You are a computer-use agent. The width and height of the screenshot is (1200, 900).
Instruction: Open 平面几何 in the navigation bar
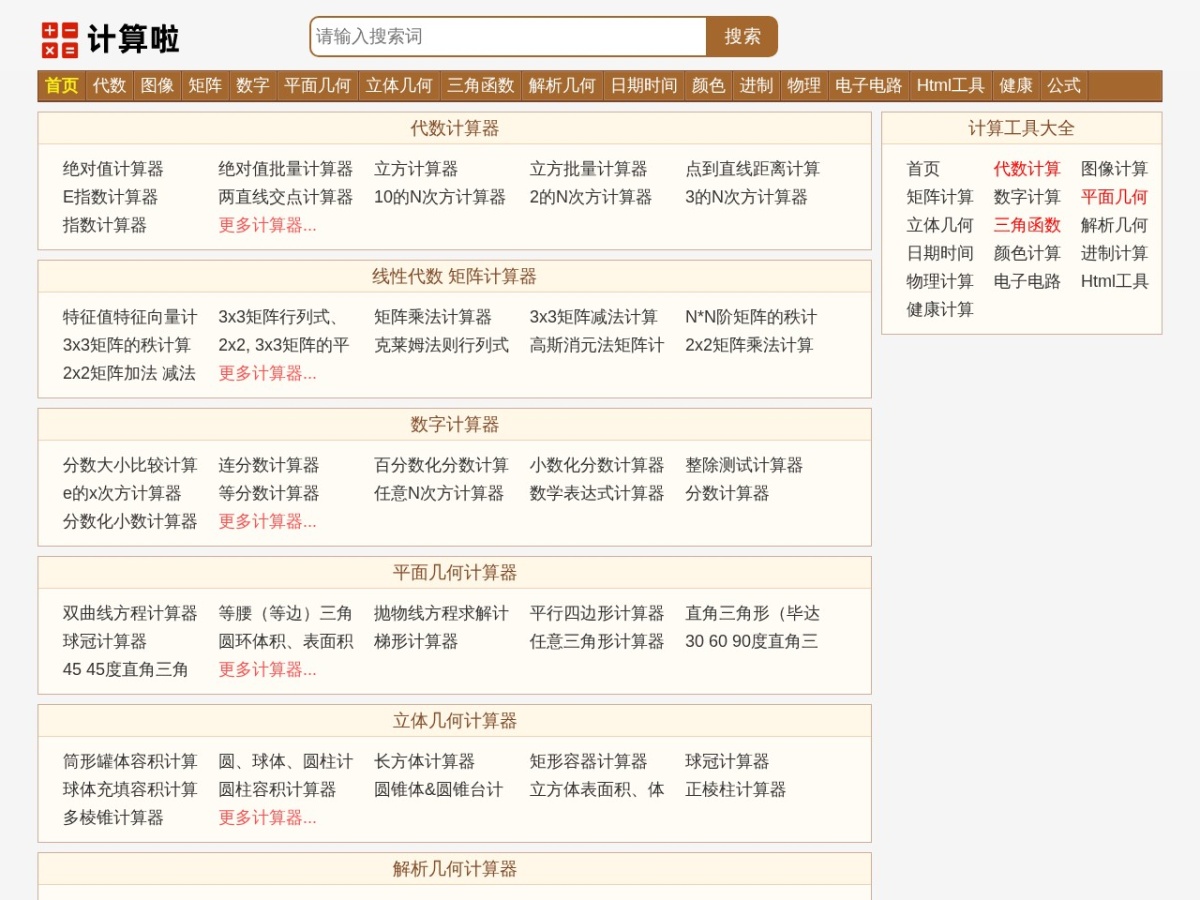[317, 86]
